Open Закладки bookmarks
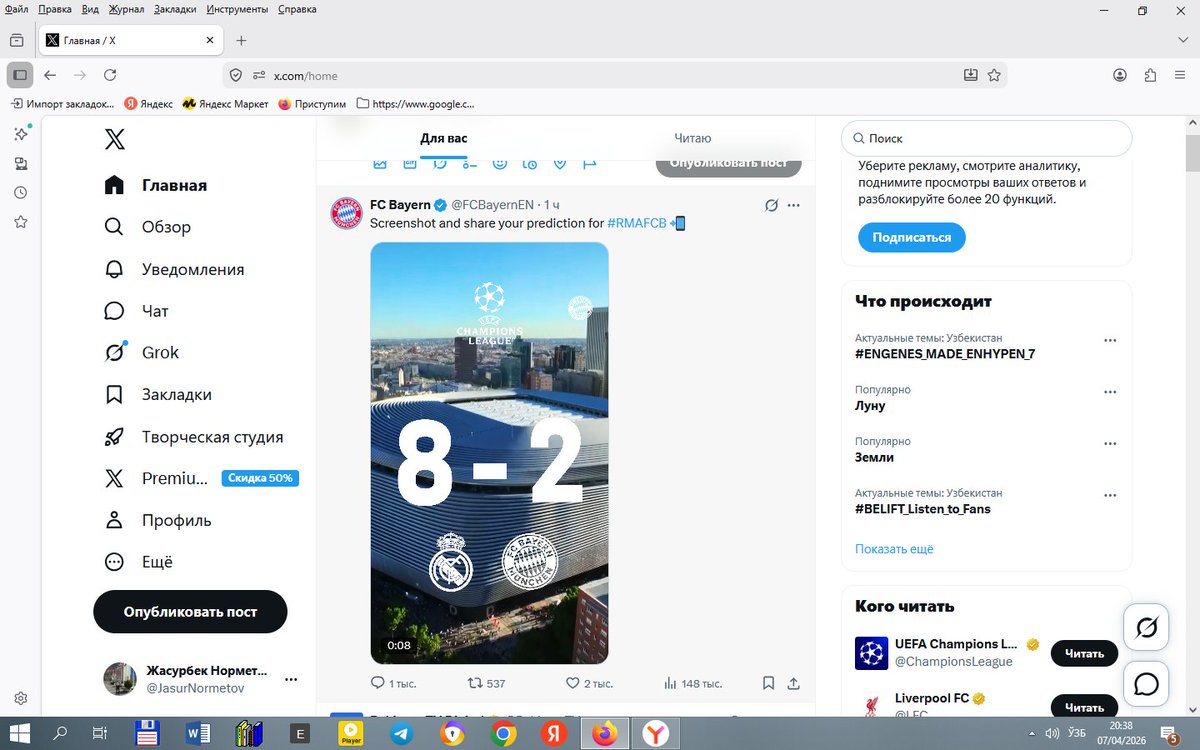Image resolution: width=1200 pixels, height=750 pixels. [x=158, y=395]
